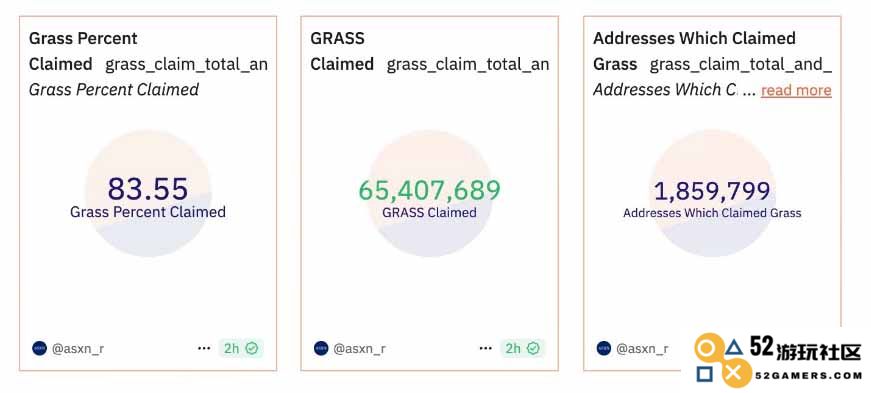Click the asxn_r avatar on GRASS Claimed card

[321, 349]
